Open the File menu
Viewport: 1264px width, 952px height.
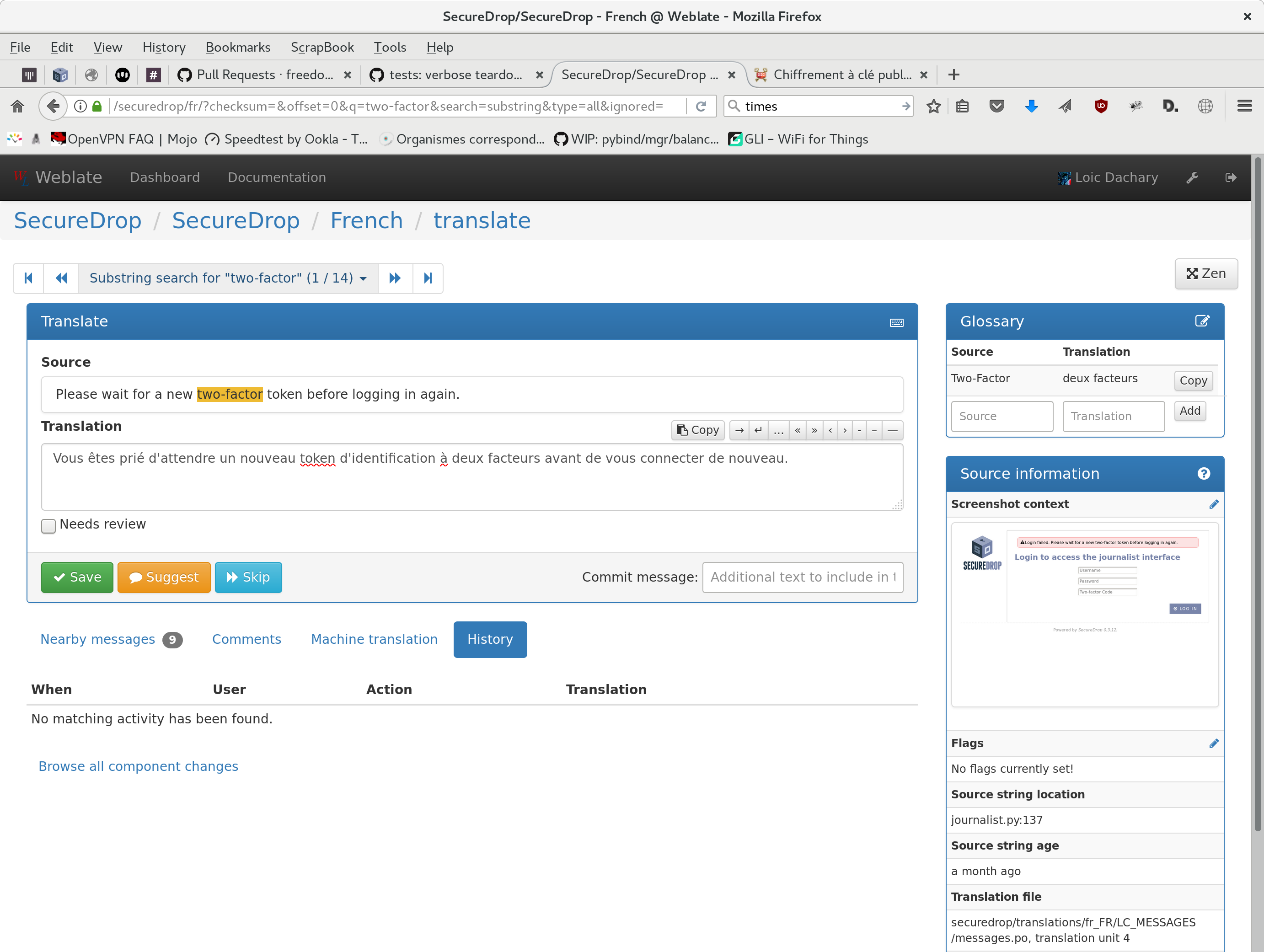pyautogui.click(x=20, y=48)
